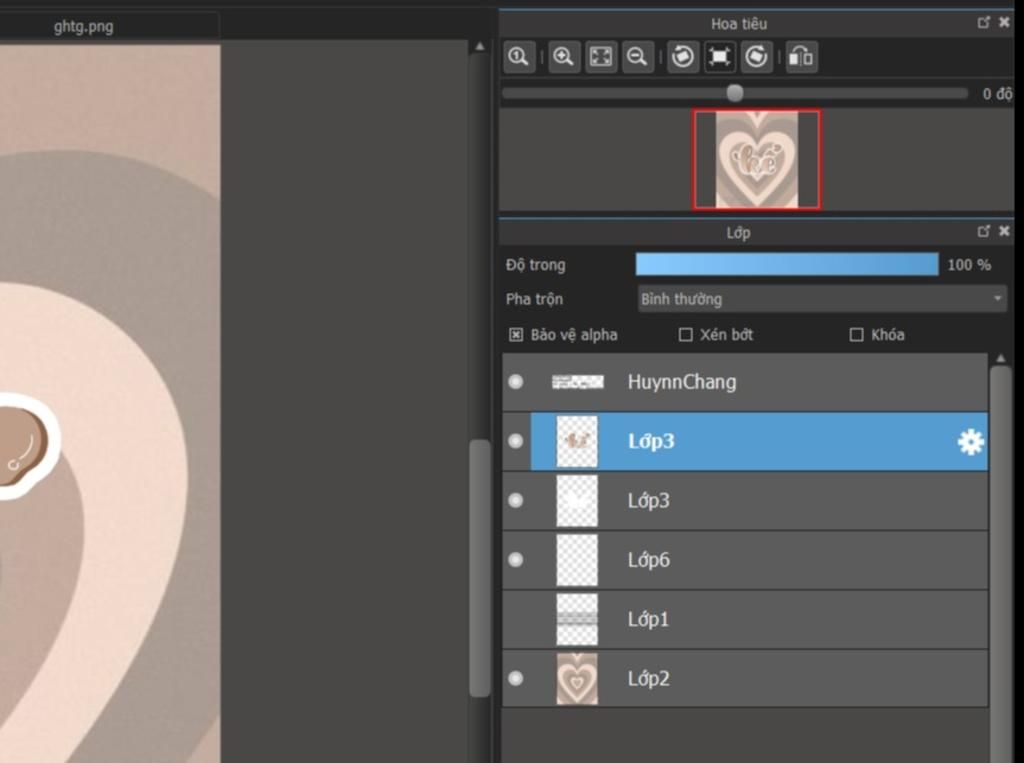This screenshot has height=763, width=1024.
Task: Undock the Lớp panel
Action: tap(984, 231)
